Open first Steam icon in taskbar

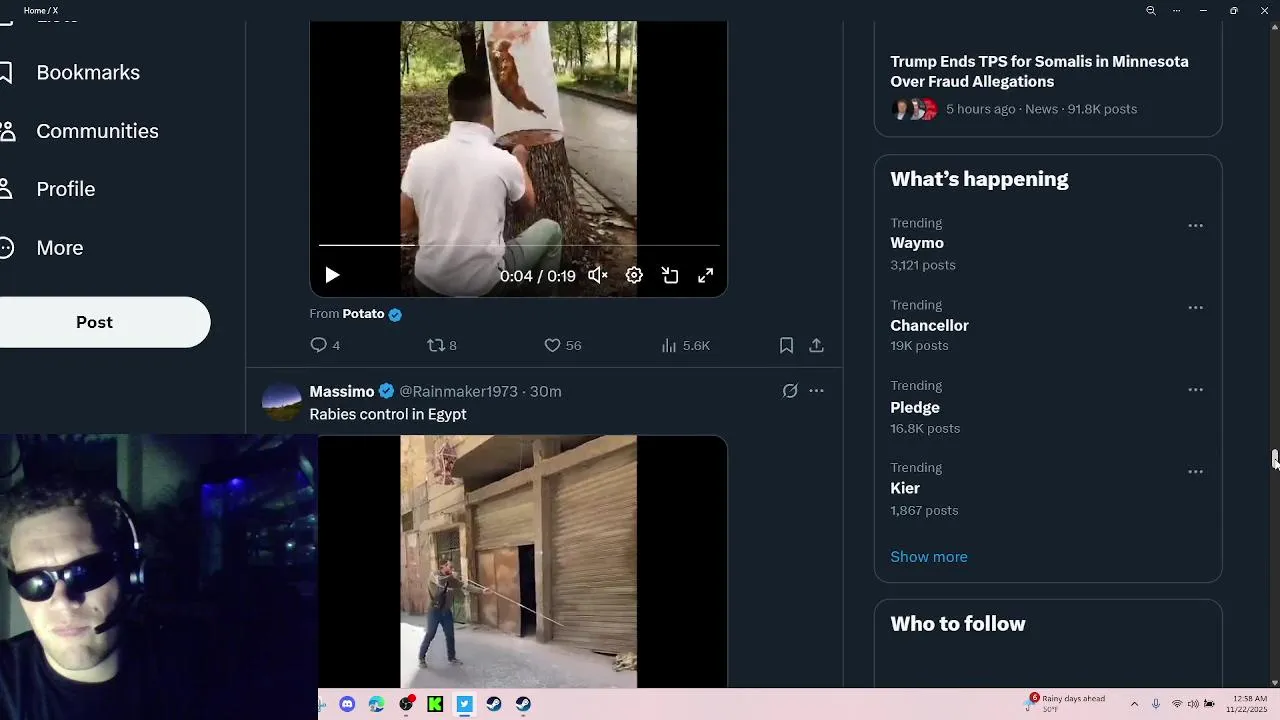[x=494, y=704]
